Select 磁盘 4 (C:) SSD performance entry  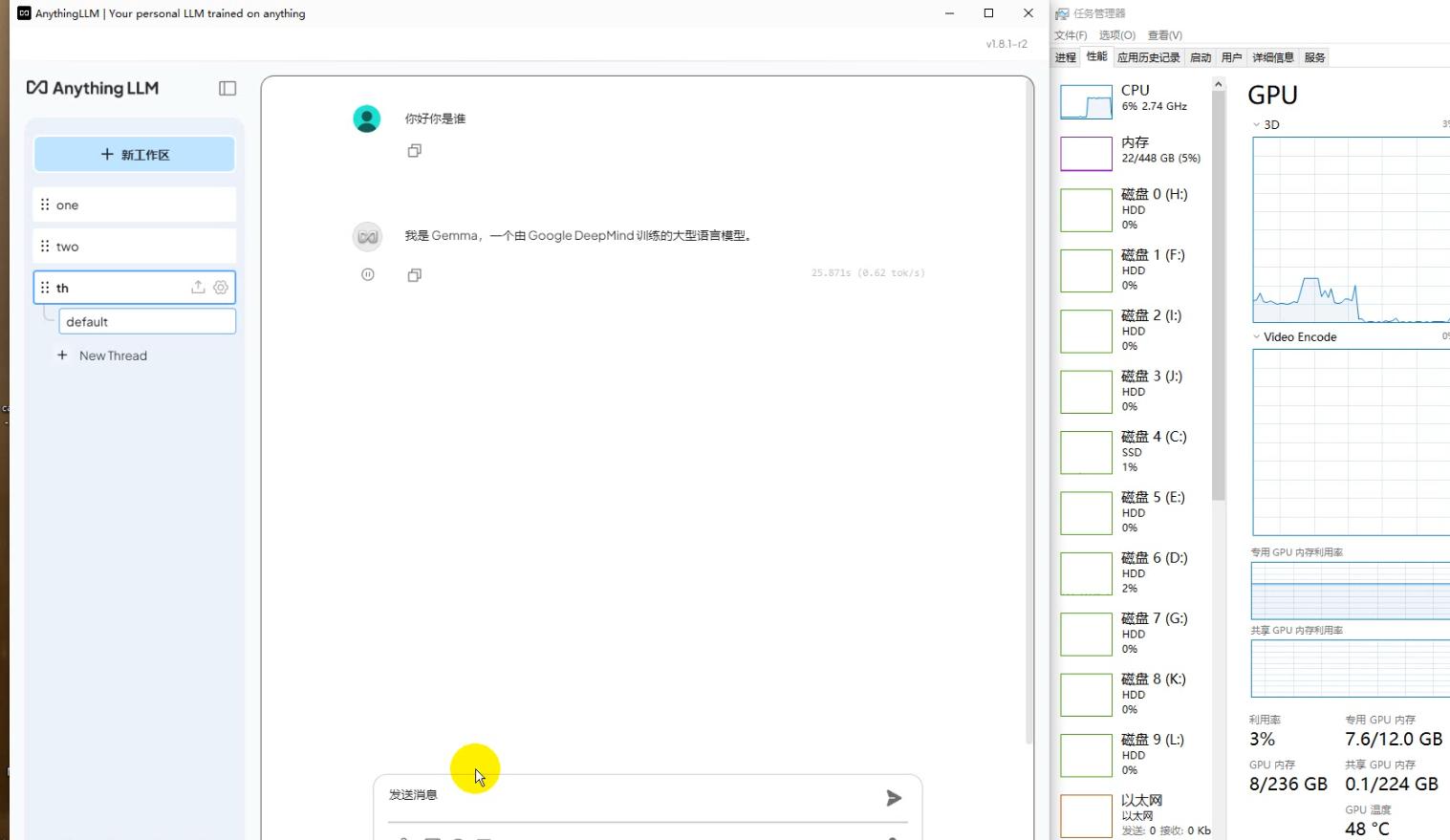point(1133,452)
